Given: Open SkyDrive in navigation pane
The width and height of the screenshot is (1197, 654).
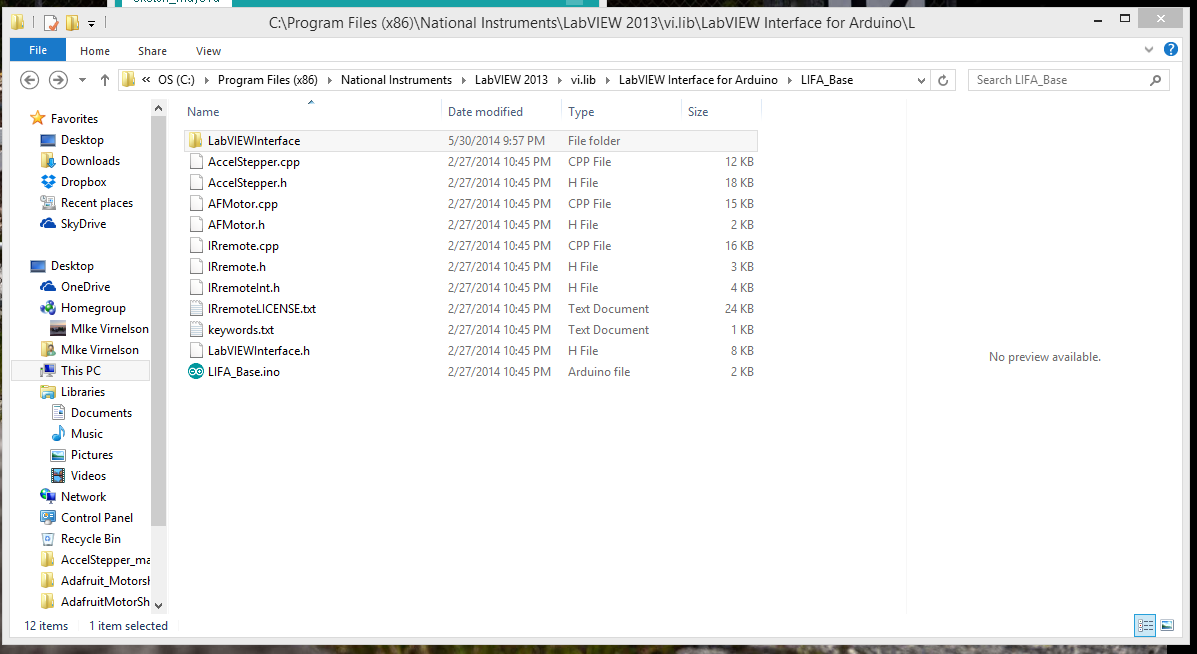Looking at the screenshot, I should (x=83, y=224).
